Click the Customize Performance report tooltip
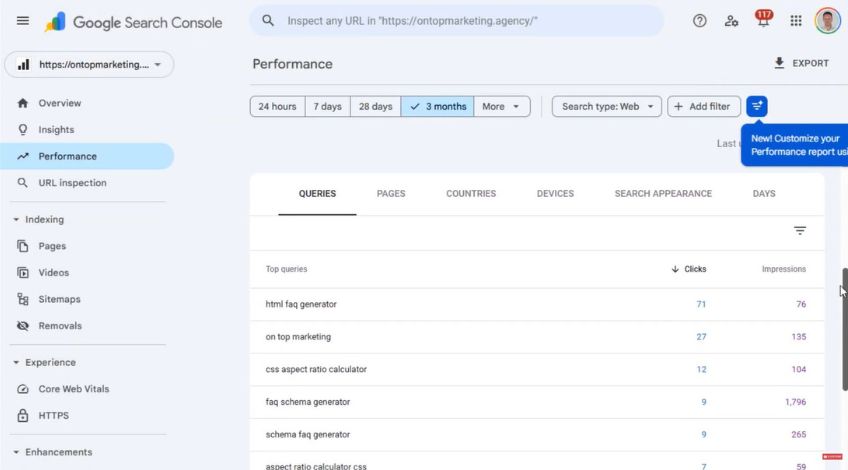848x470 pixels. pos(794,145)
